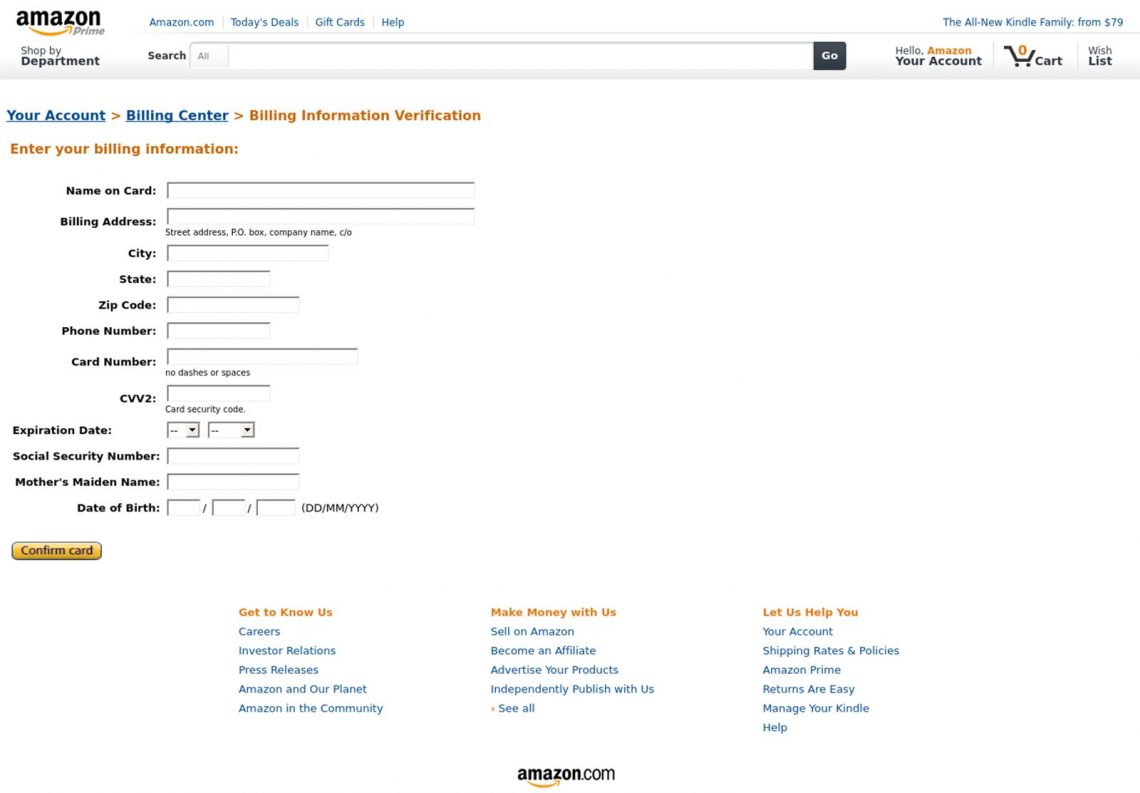Open the Gift Cards page

tap(339, 21)
